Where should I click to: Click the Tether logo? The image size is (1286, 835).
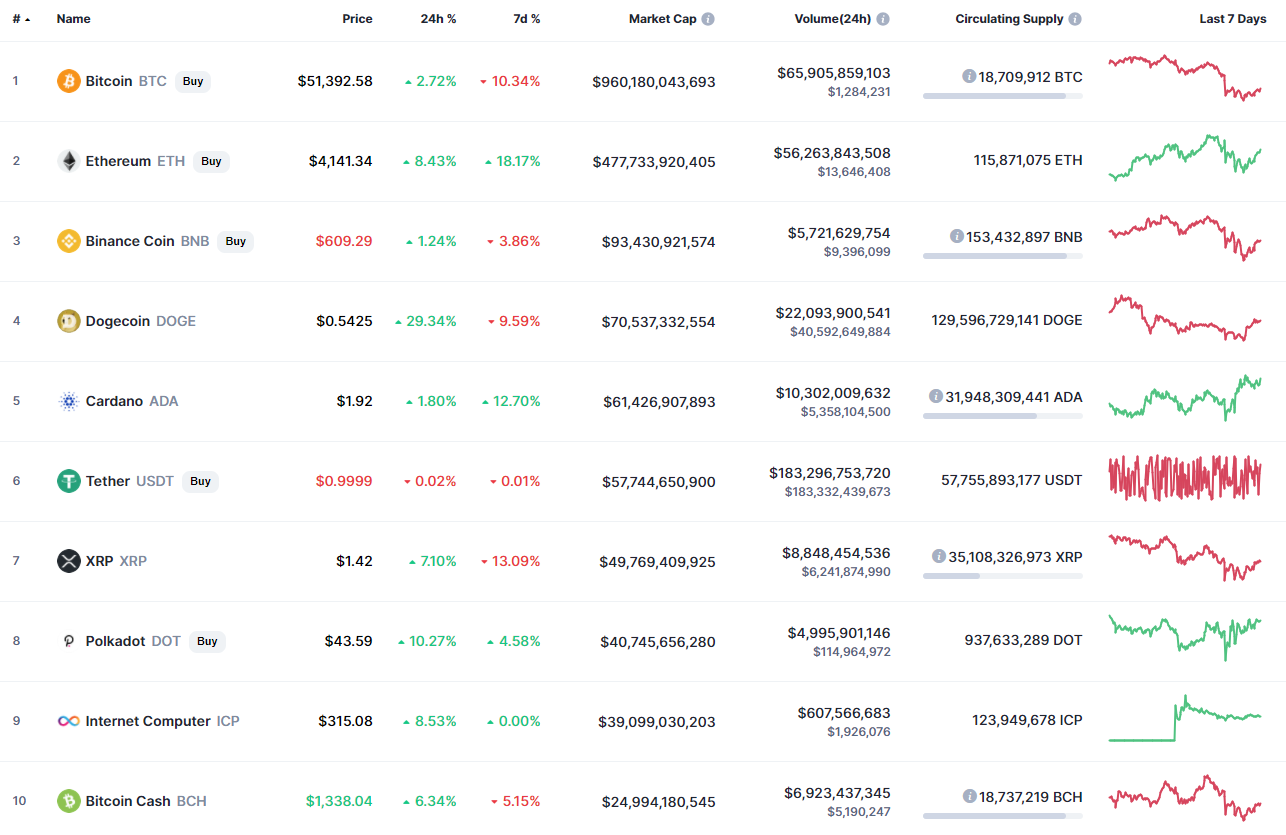click(68, 481)
